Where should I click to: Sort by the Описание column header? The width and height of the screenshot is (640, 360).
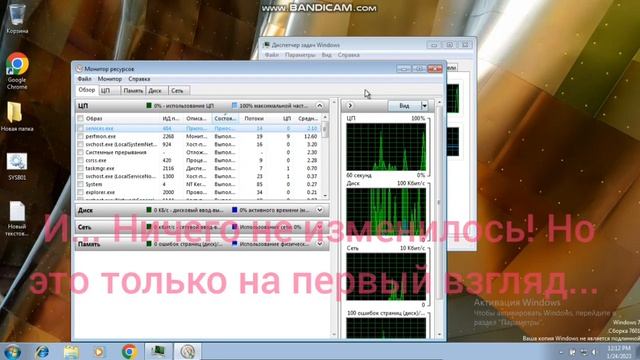[x=197, y=118]
